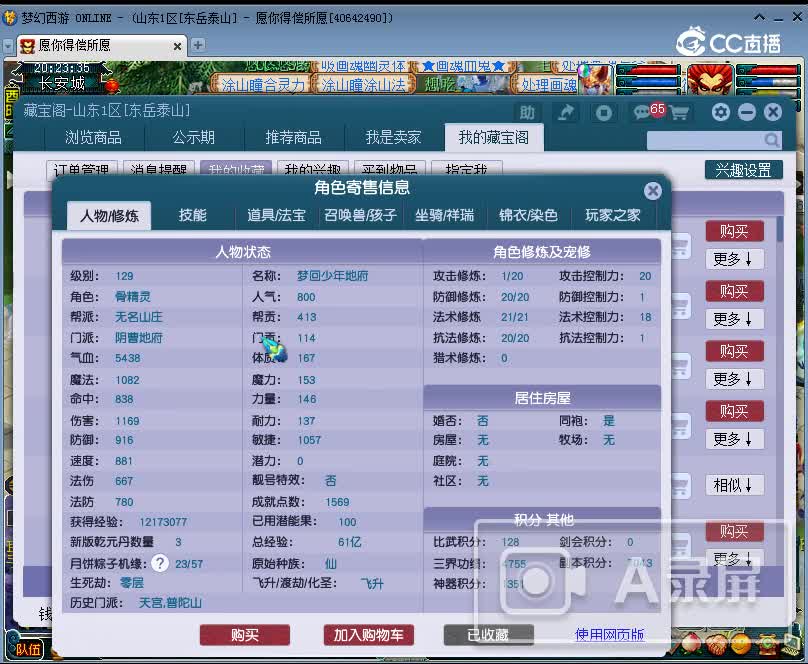Expand the fourth 更多 dropdown

pos(734,439)
